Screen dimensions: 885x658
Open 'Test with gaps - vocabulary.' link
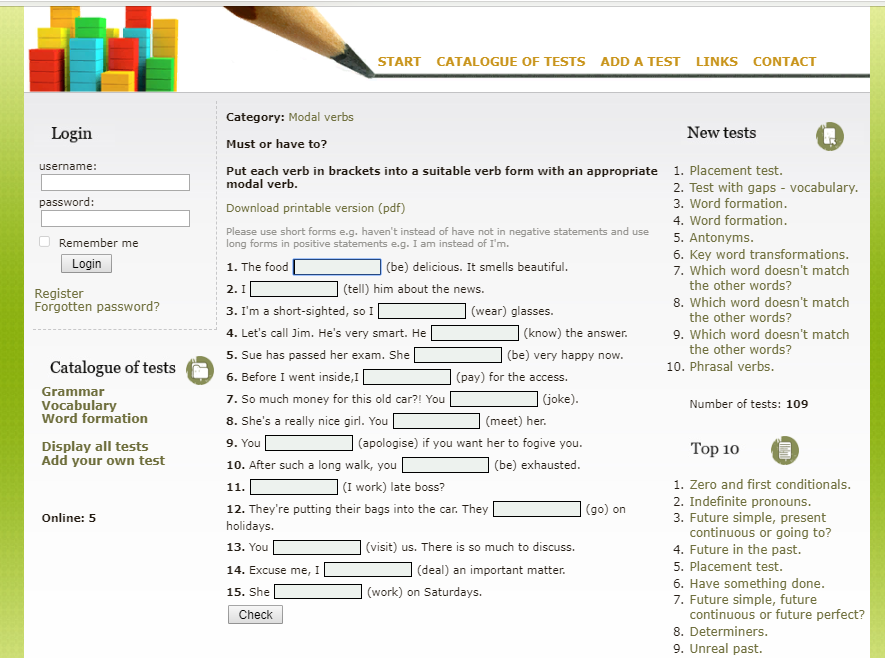point(773,187)
